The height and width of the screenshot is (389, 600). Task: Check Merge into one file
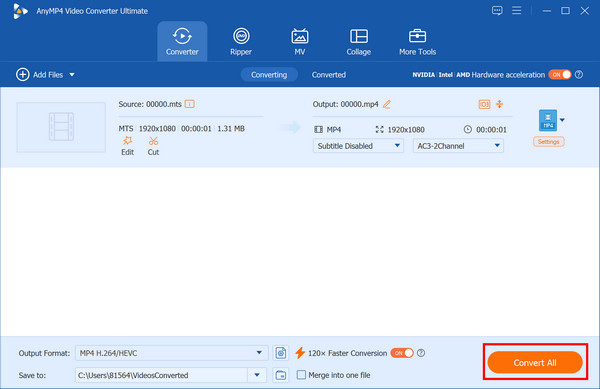[x=302, y=375]
